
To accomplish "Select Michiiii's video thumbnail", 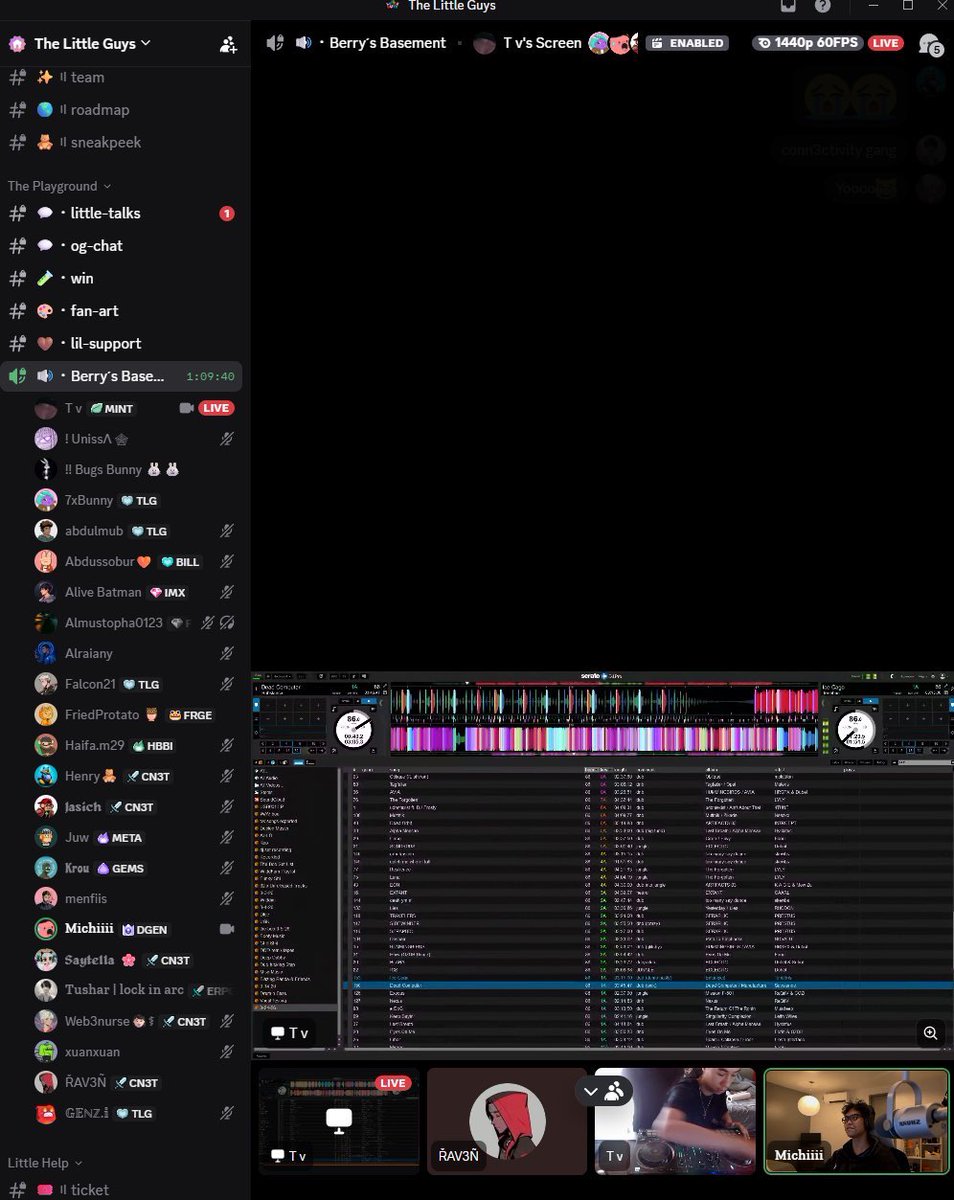I will [x=856, y=1120].
